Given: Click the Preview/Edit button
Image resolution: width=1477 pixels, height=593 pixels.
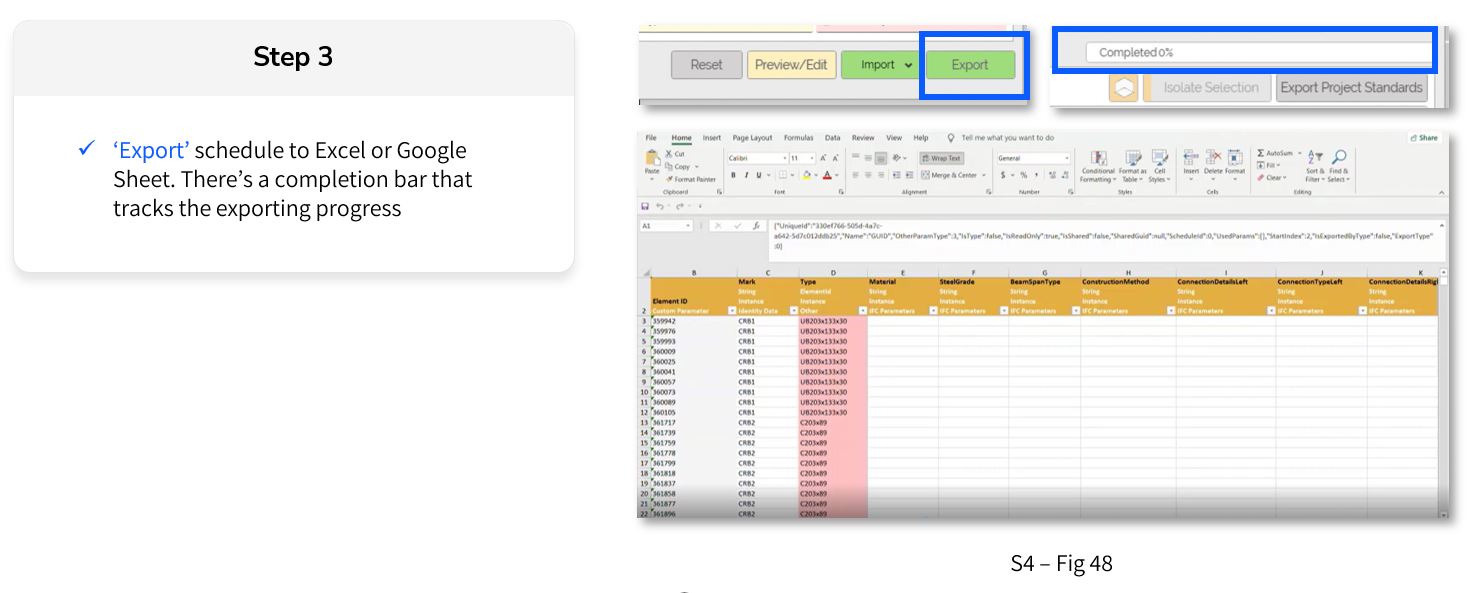Looking at the screenshot, I should (791, 65).
